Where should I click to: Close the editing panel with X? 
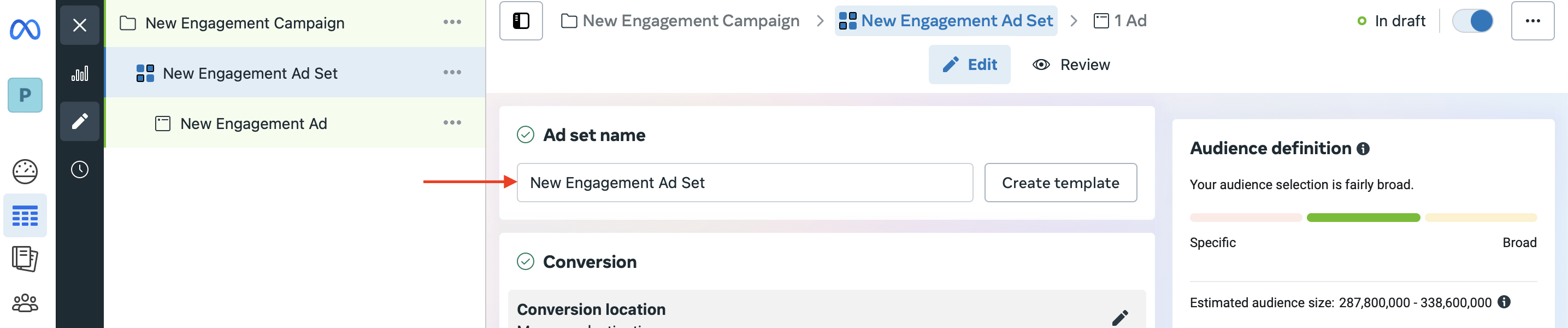[80, 25]
